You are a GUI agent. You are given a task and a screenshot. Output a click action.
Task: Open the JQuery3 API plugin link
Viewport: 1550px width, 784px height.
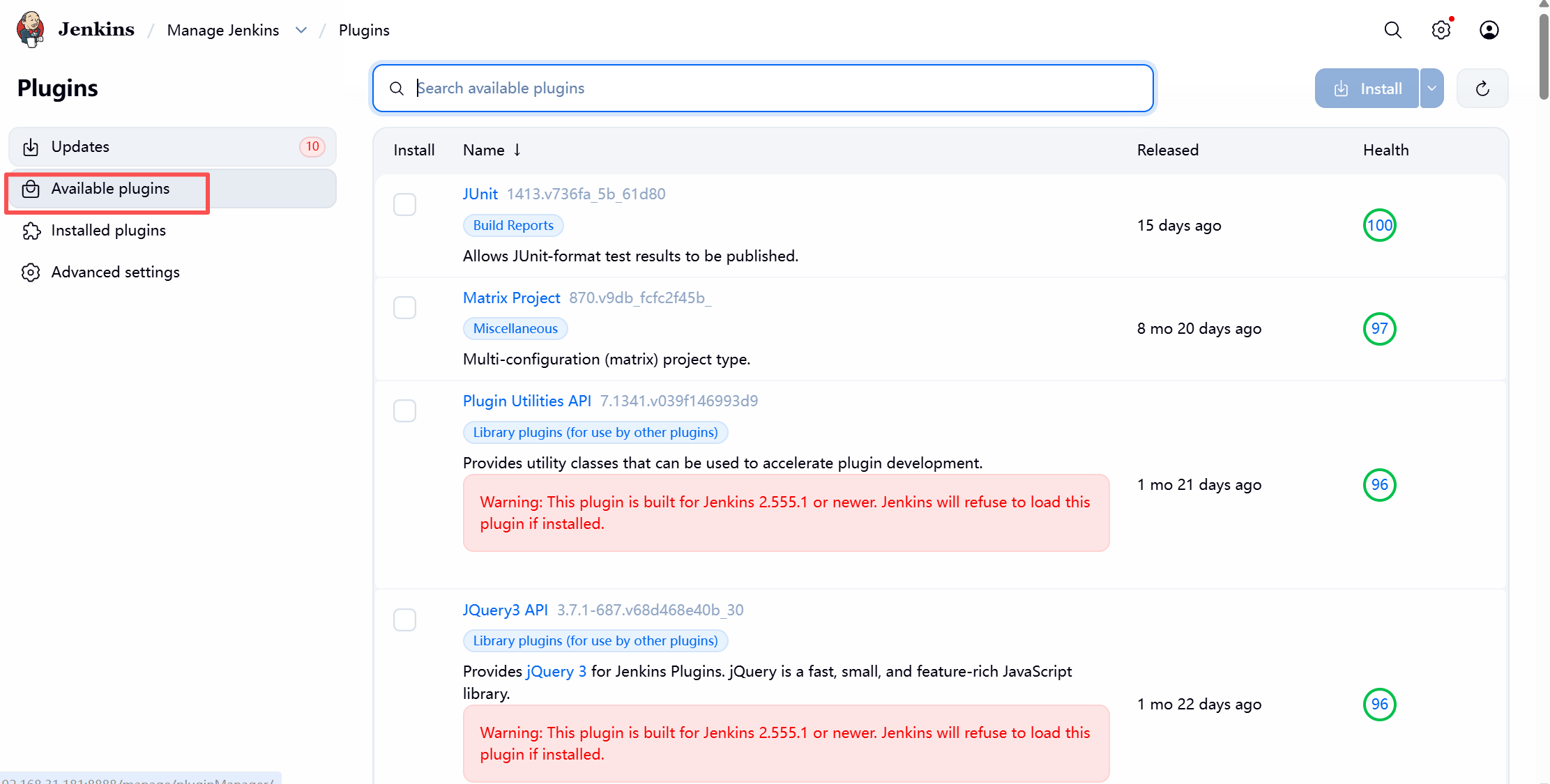[x=506, y=610]
